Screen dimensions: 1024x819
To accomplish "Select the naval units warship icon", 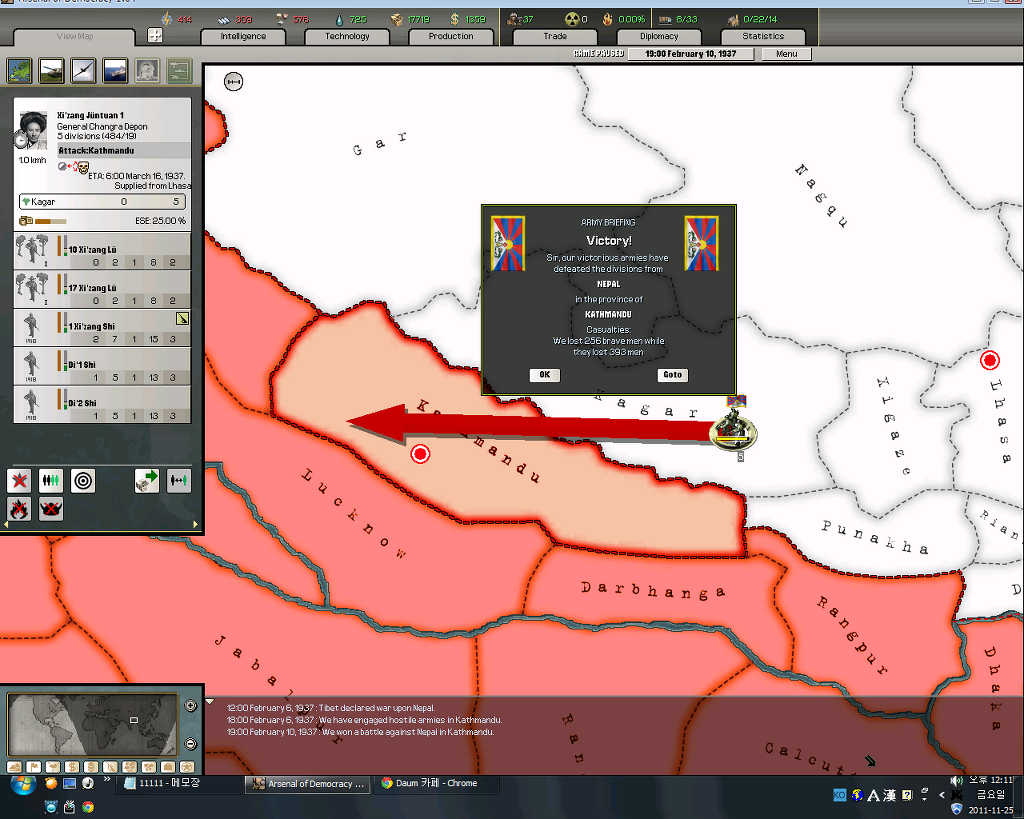I will [115, 71].
